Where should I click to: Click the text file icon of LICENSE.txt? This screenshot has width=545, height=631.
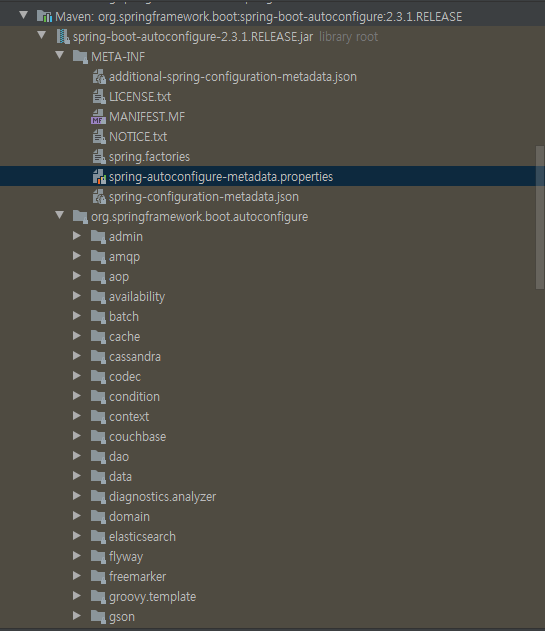(99, 97)
